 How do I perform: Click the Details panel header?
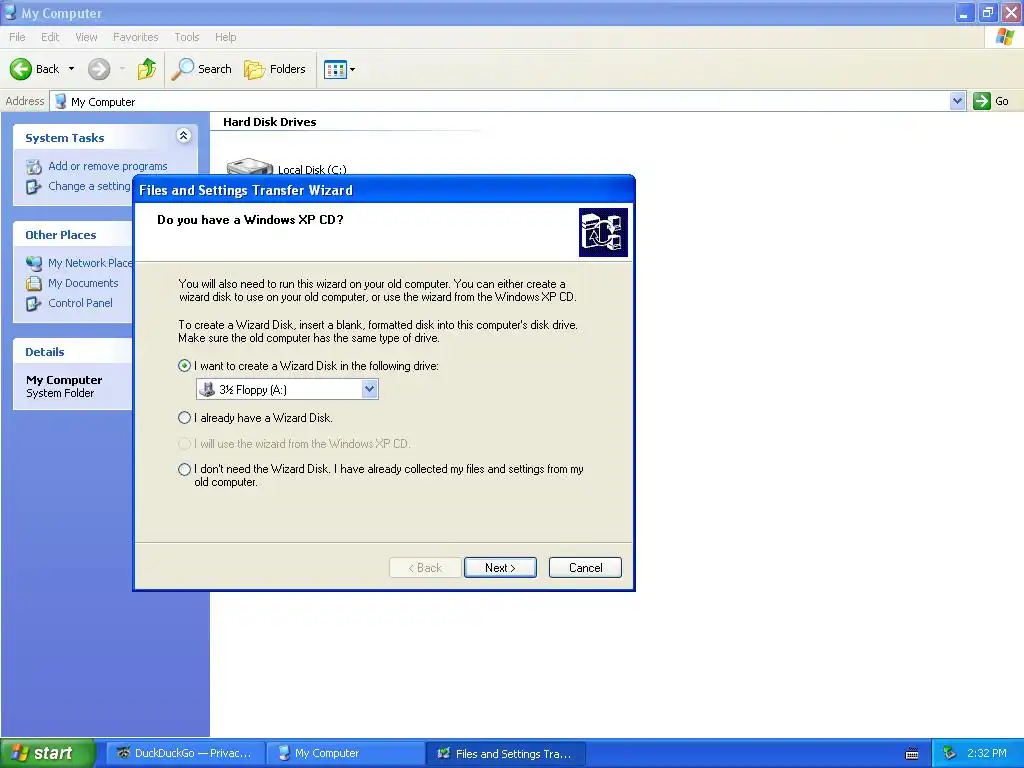pos(73,351)
